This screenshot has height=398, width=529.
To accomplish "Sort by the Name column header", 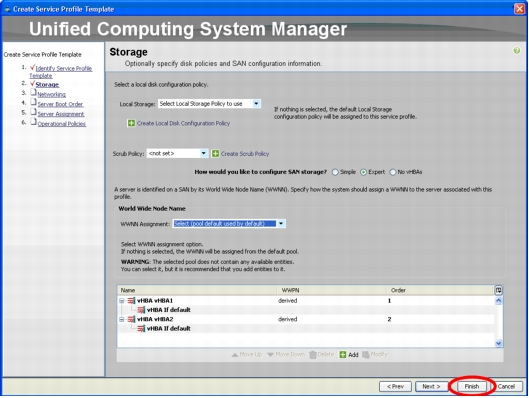I will (197, 290).
